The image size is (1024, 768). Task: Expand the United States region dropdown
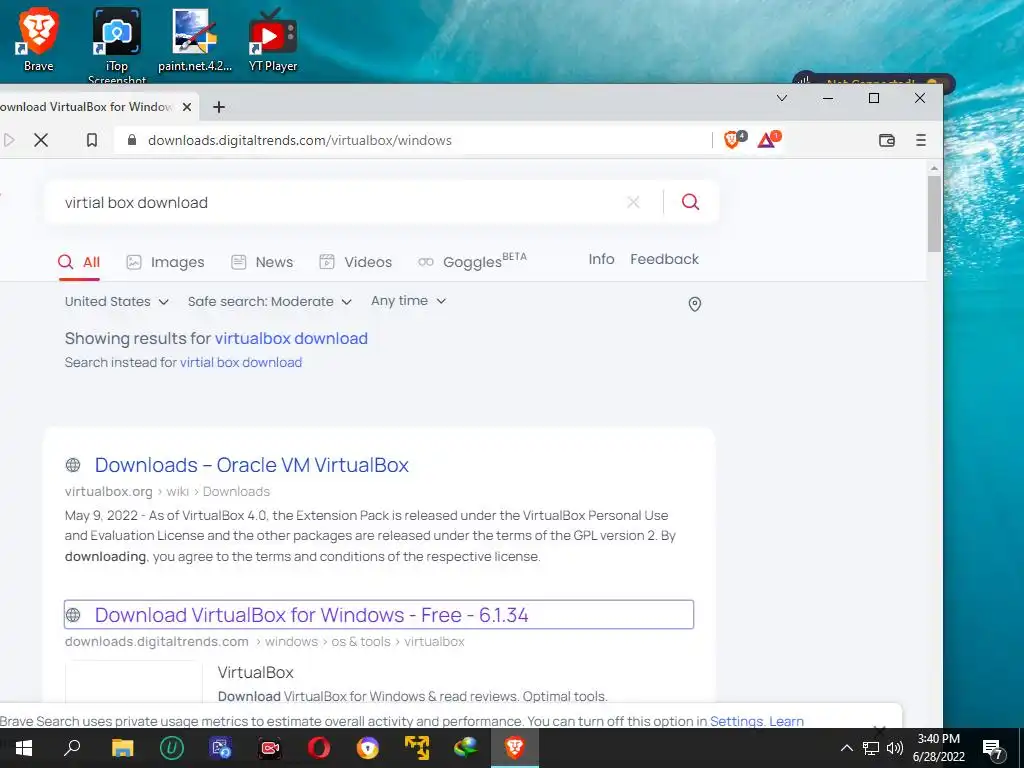(x=117, y=302)
